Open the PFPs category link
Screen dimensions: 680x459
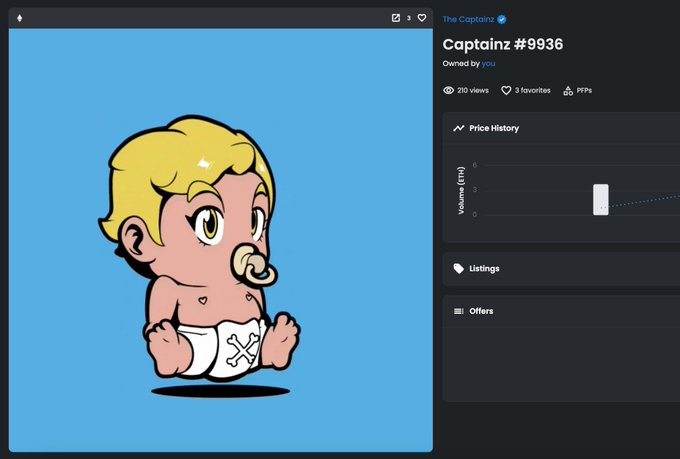(x=584, y=90)
